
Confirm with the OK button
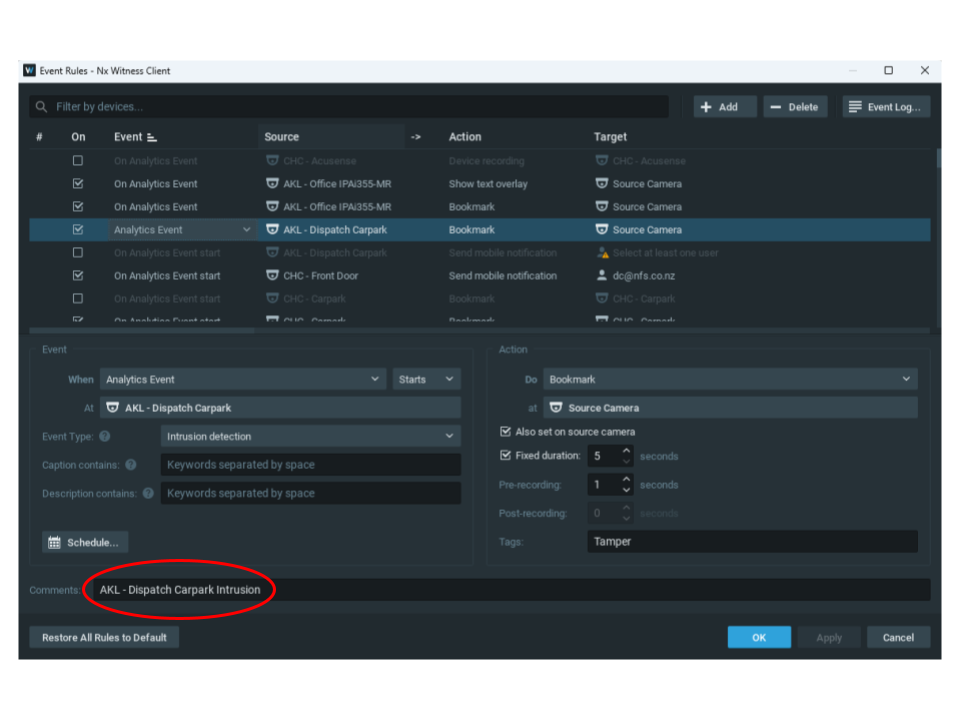[759, 637]
